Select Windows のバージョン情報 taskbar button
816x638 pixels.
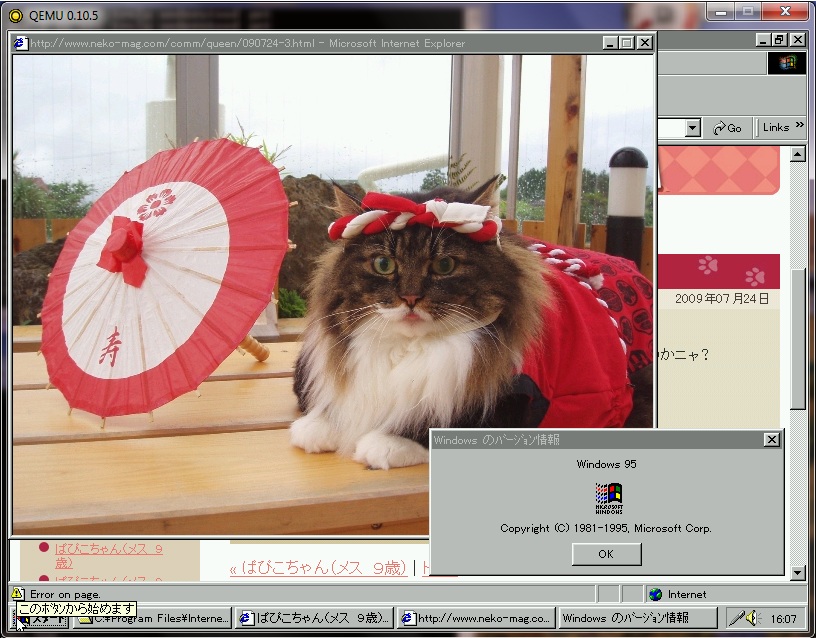(x=636, y=618)
